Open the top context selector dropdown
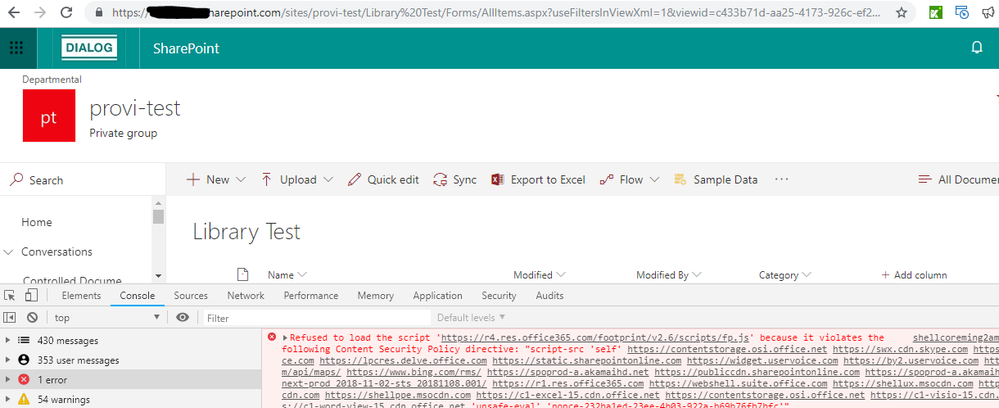 [x=107, y=317]
